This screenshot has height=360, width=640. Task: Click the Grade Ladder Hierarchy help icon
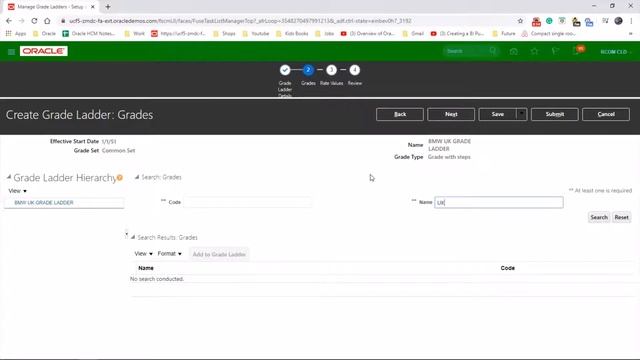pos(120,178)
